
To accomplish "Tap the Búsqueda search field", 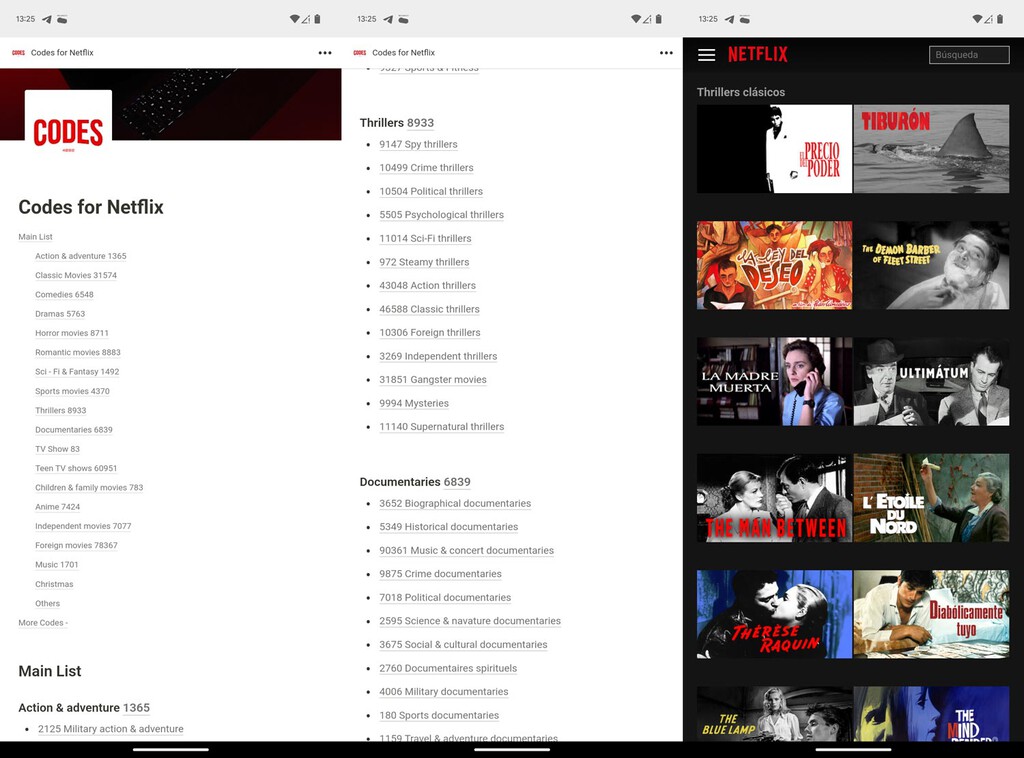I will 968,54.
